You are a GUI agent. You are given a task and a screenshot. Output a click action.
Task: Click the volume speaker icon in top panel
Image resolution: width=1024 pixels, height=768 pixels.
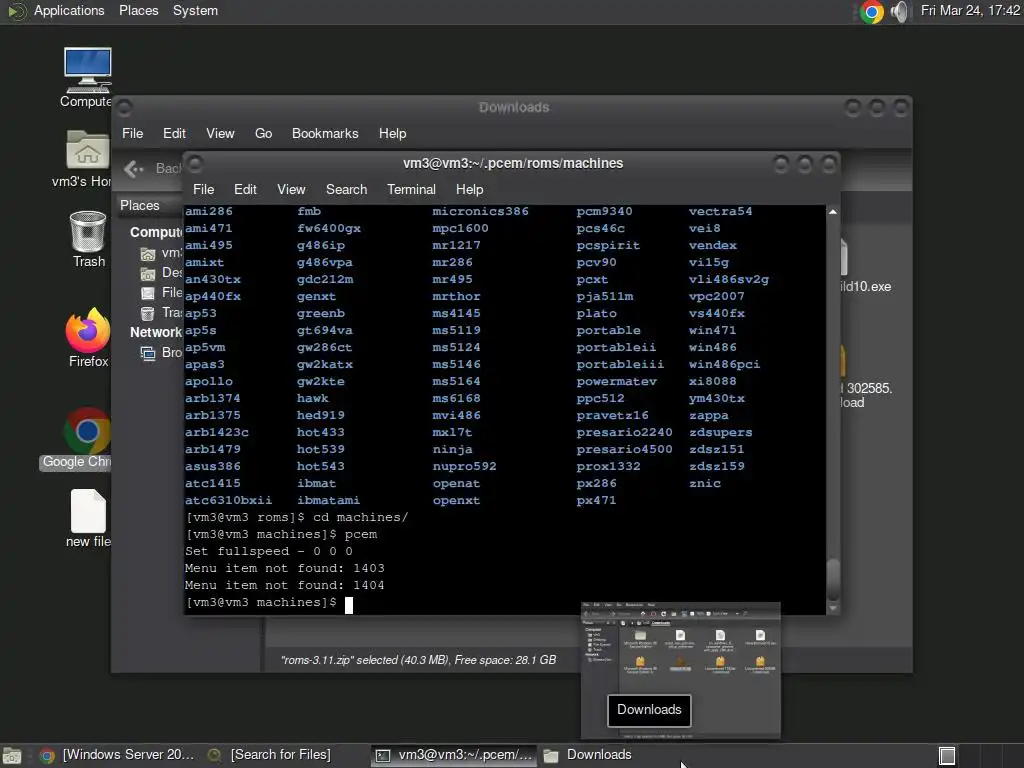(x=900, y=11)
